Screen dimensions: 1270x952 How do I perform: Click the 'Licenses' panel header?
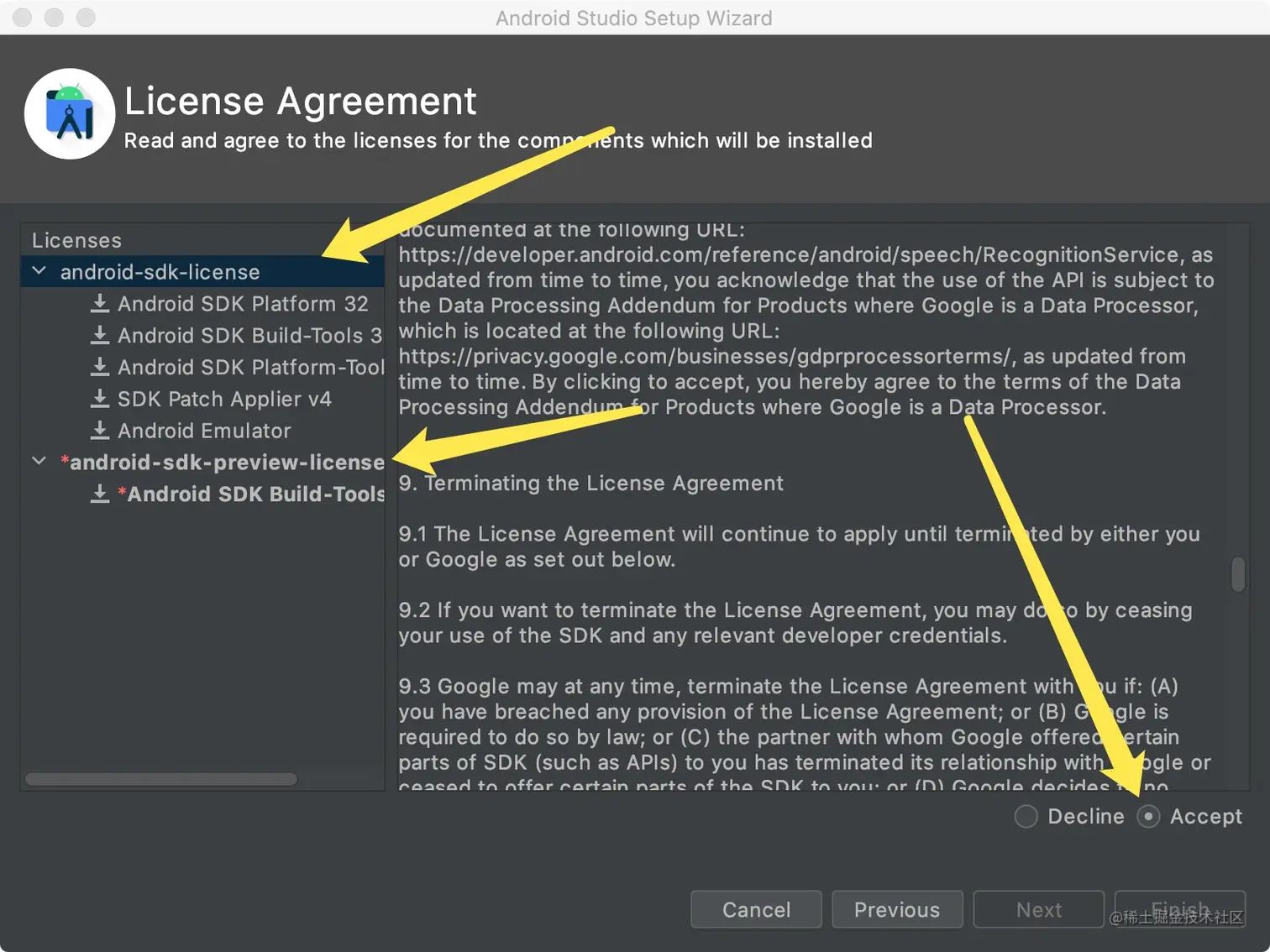click(x=76, y=240)
